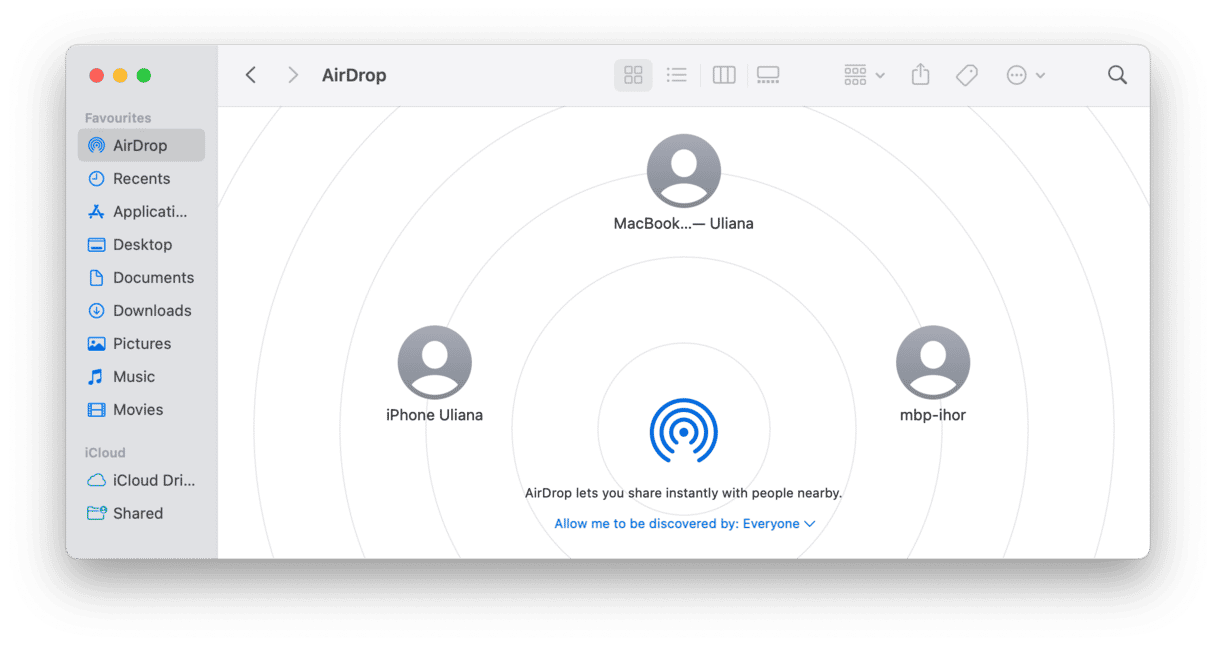Open Allow me to be discovered by dropdown
The image size is (1216, 646).
[x=685, y=523]
